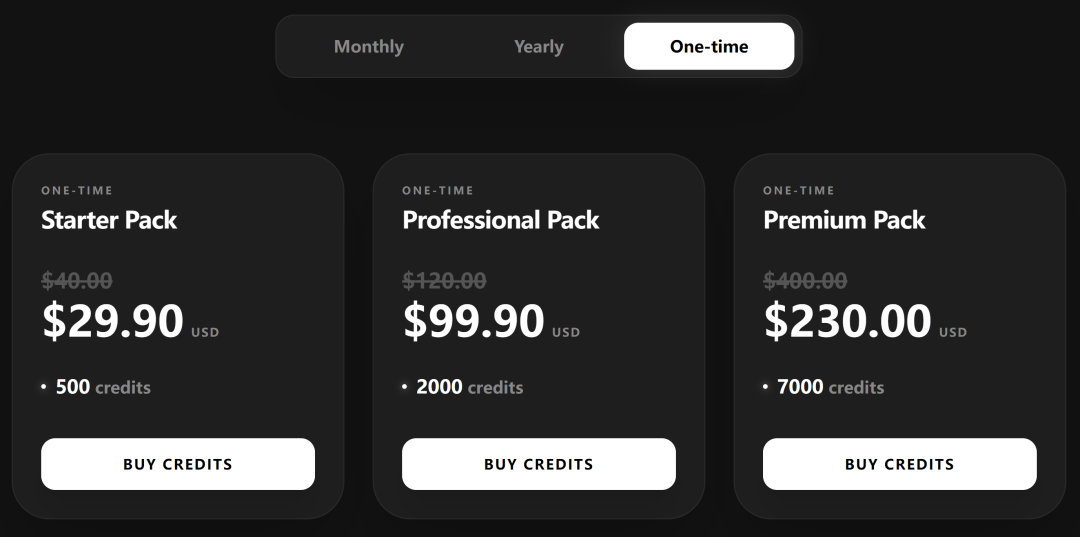Click the 500 credits bullet item

pos(103,387)
